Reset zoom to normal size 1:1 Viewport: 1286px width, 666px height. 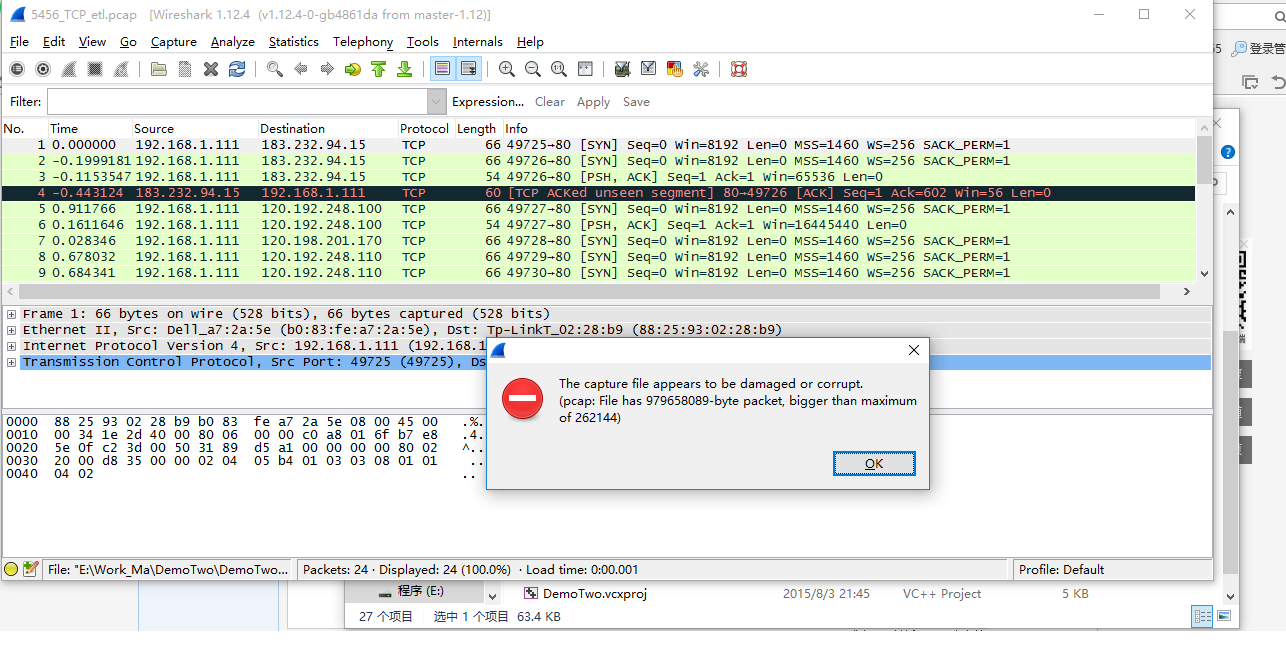coord(559,69)
